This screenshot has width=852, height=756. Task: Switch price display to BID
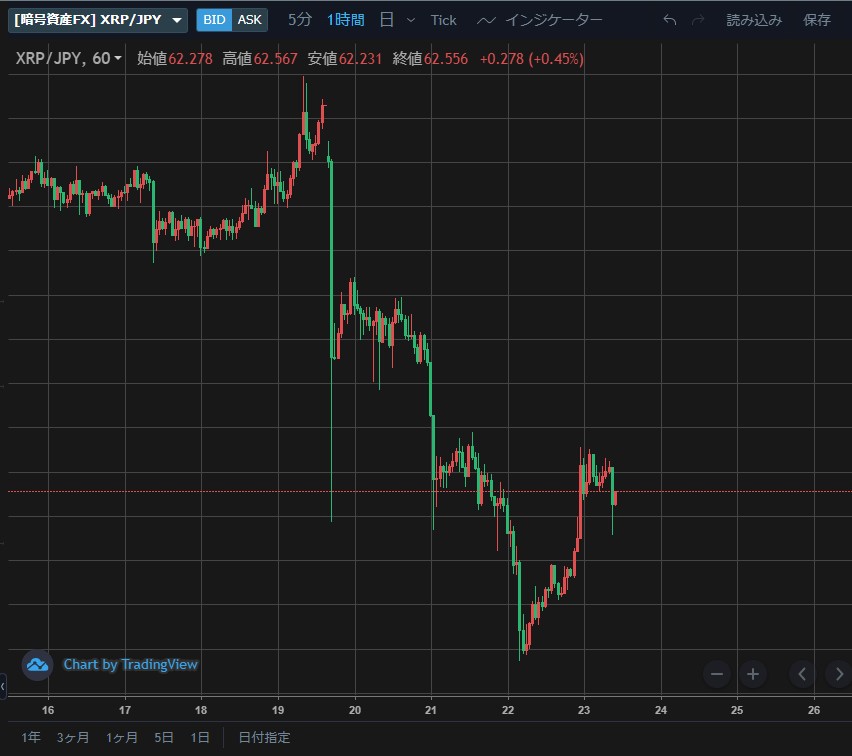214,20
